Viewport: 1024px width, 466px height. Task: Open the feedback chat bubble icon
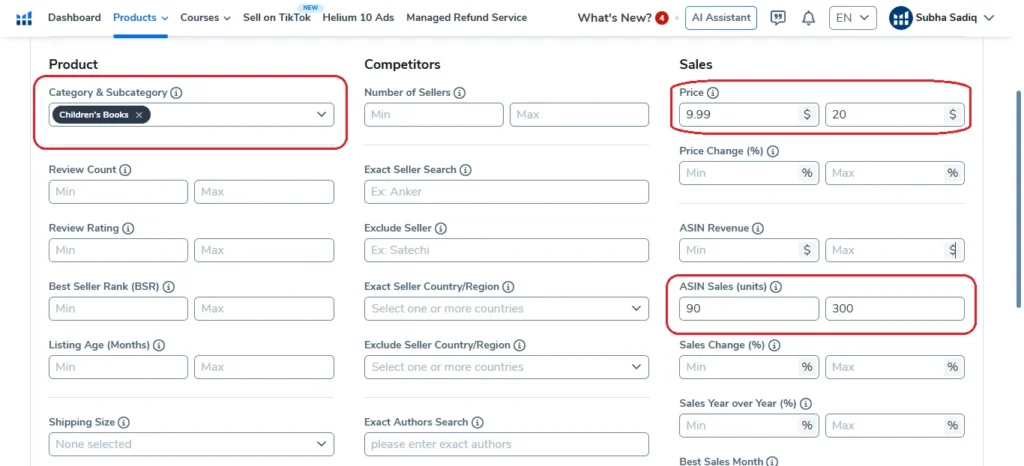778,18
